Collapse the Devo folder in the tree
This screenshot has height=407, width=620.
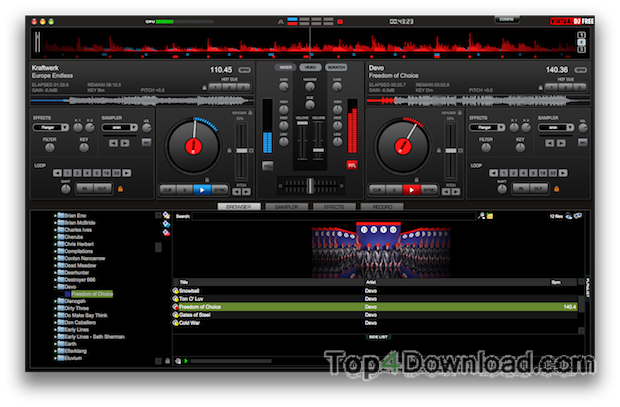(55, 287)
